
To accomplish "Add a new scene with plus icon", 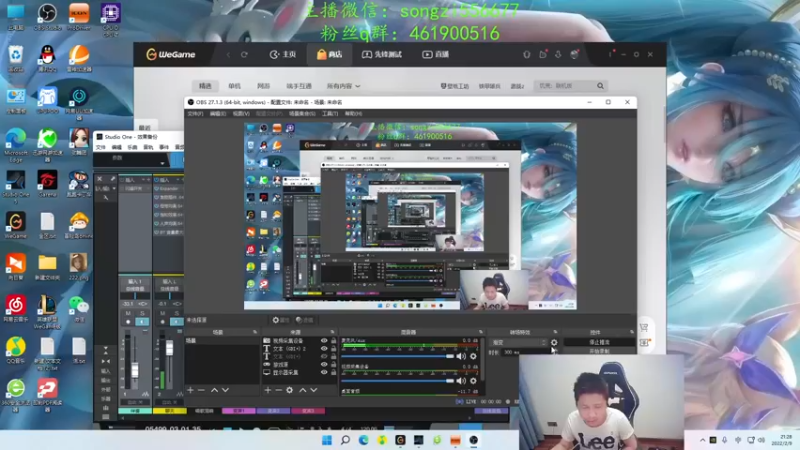I will tap(190, 390).
